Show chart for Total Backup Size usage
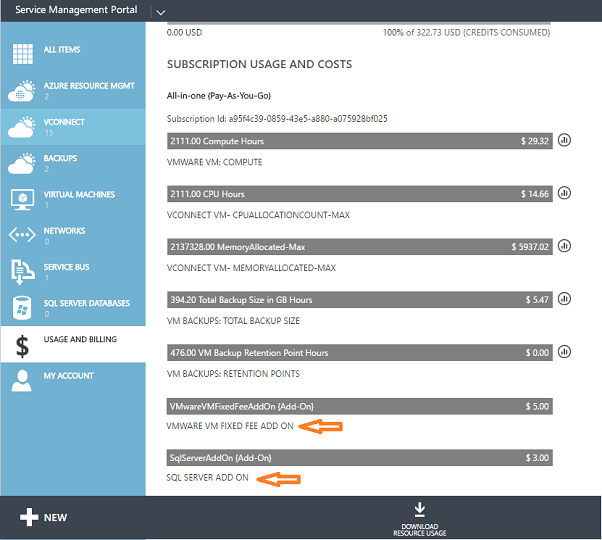The width and height of the screenshot is (602, 540). (564, 299)
